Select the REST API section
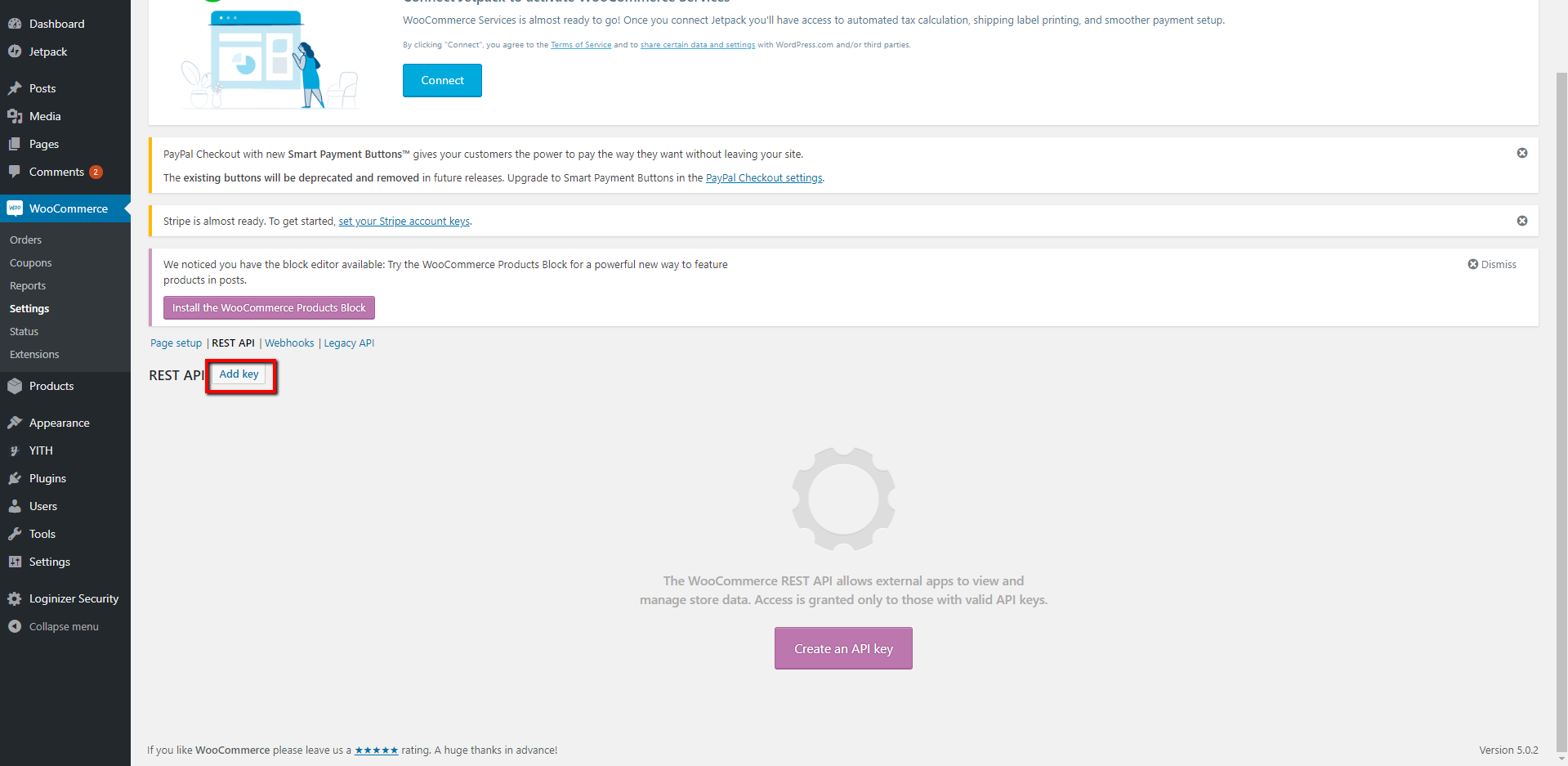The image size is (1568, 766). coord(233,343)
